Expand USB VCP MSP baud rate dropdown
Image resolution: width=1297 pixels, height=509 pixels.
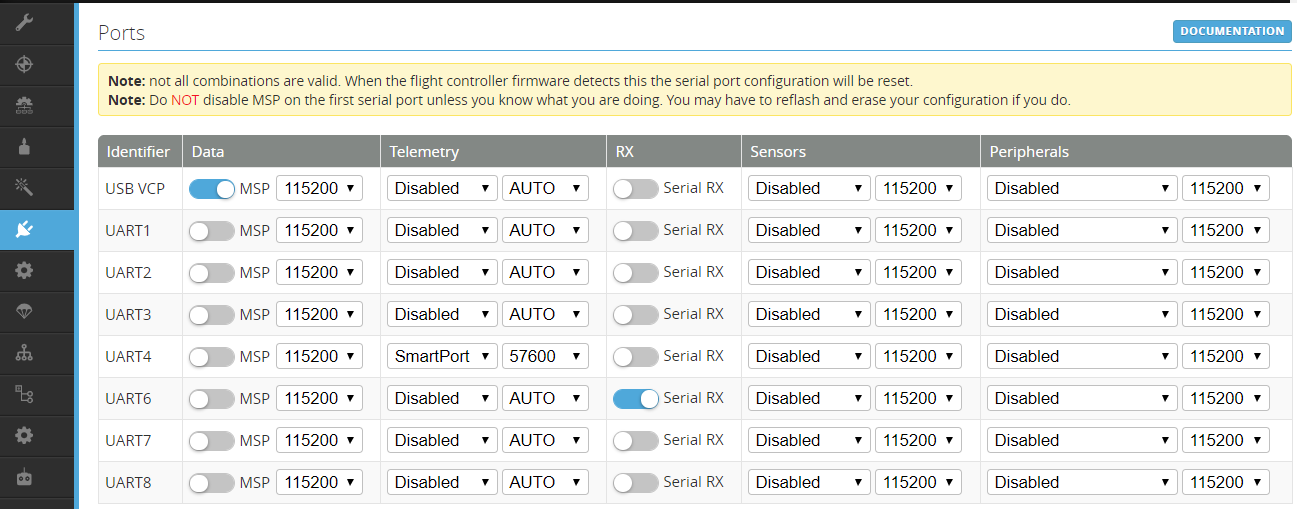319,188
